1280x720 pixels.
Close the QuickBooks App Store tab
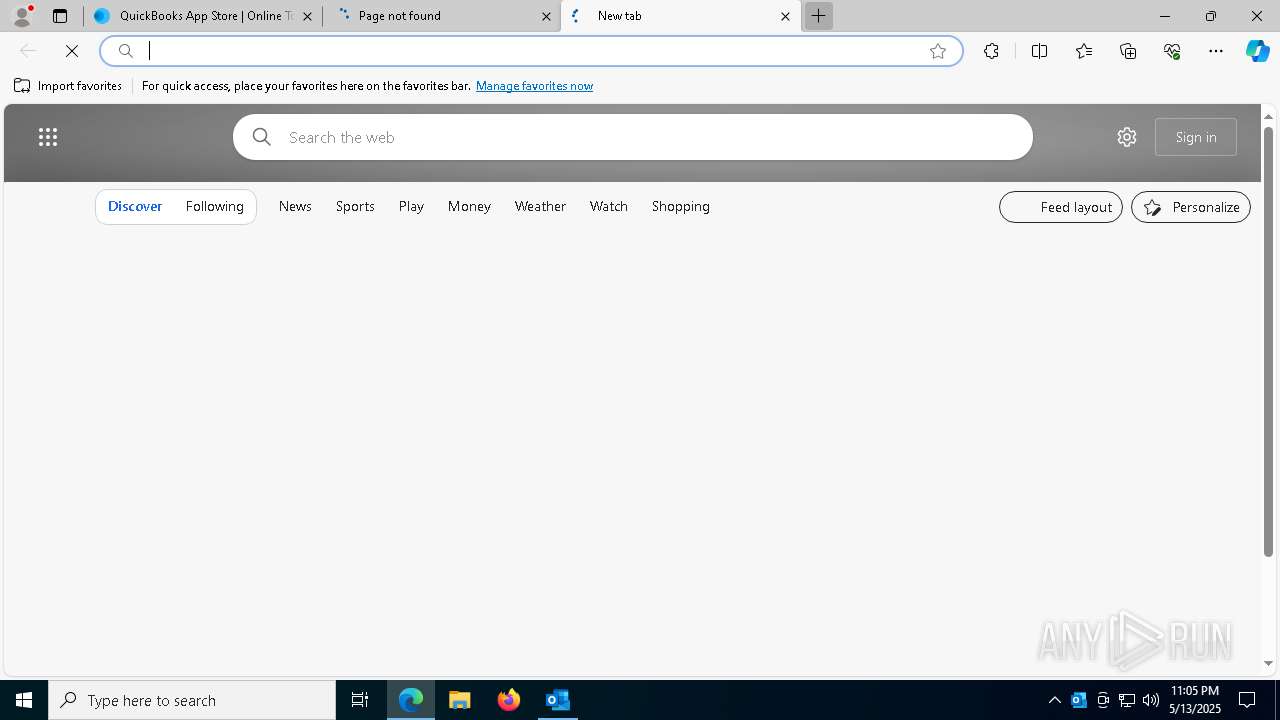coord(308,16)
